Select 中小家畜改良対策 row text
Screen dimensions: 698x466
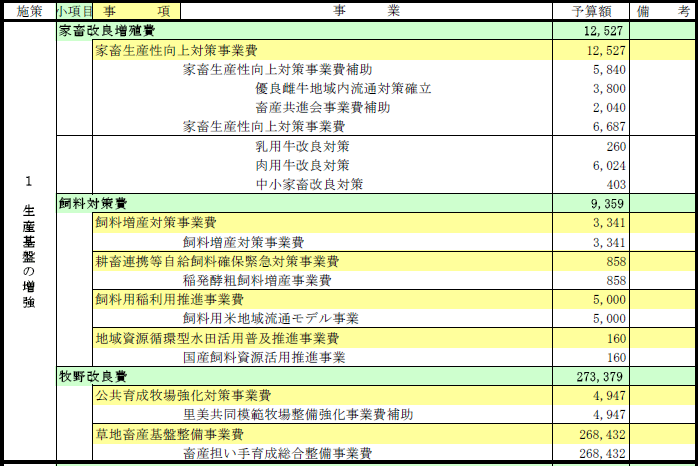309,184
